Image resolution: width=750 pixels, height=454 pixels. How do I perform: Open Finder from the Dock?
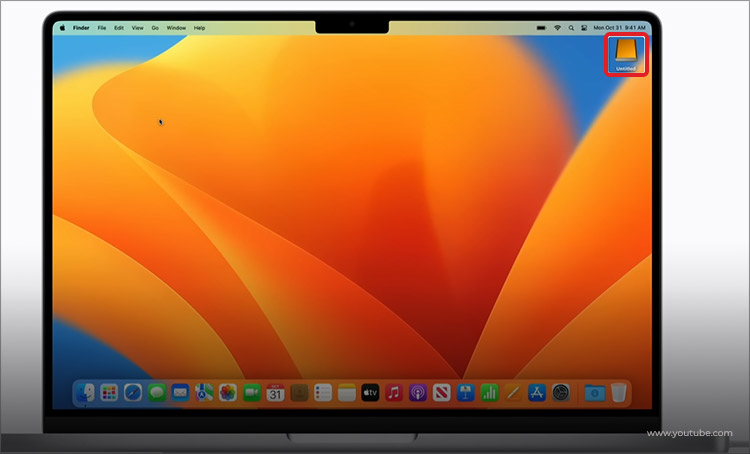click(86, 393)
